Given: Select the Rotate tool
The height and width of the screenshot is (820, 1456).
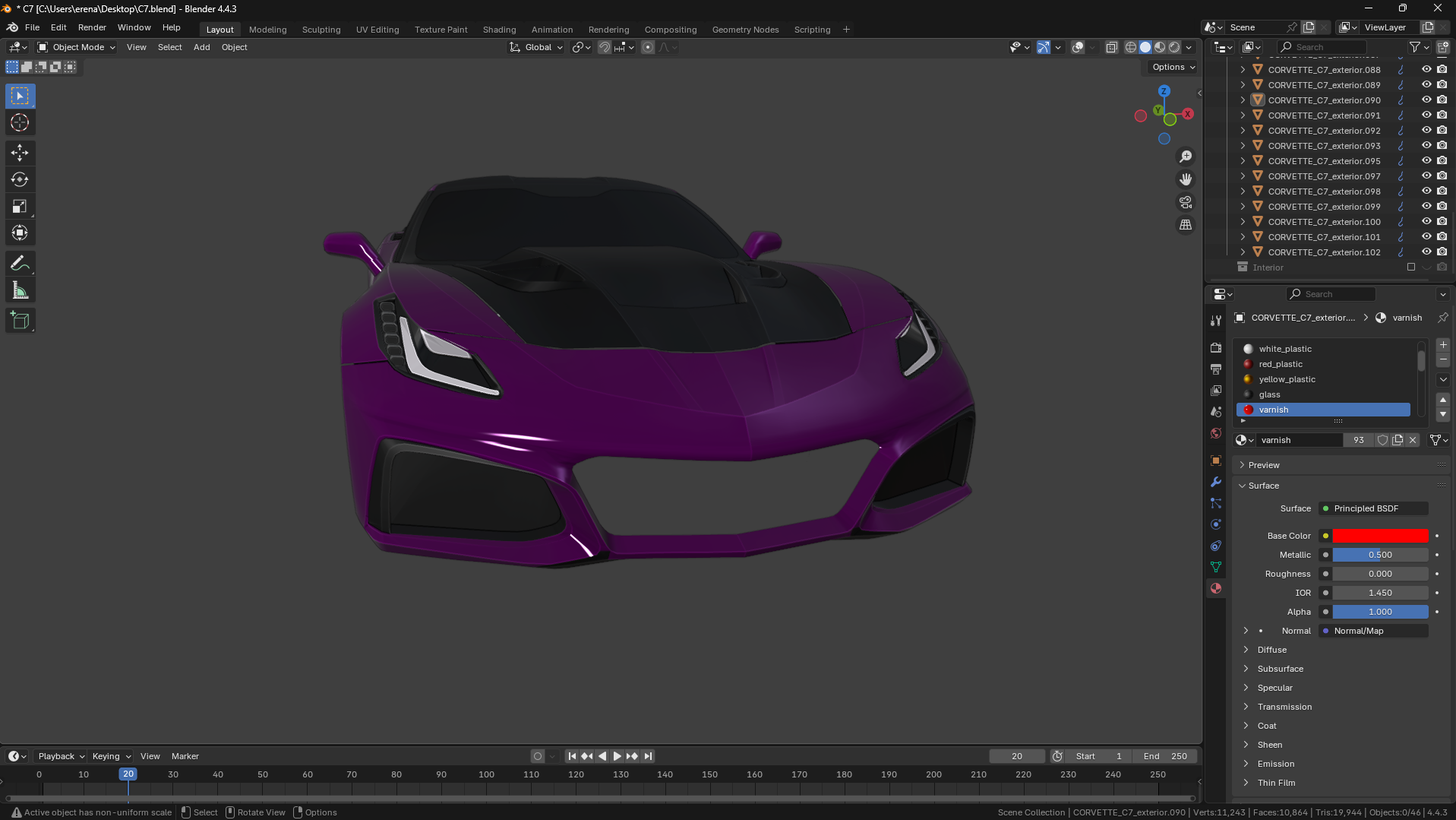Looking at the screenshot, I should coord(20,179).
